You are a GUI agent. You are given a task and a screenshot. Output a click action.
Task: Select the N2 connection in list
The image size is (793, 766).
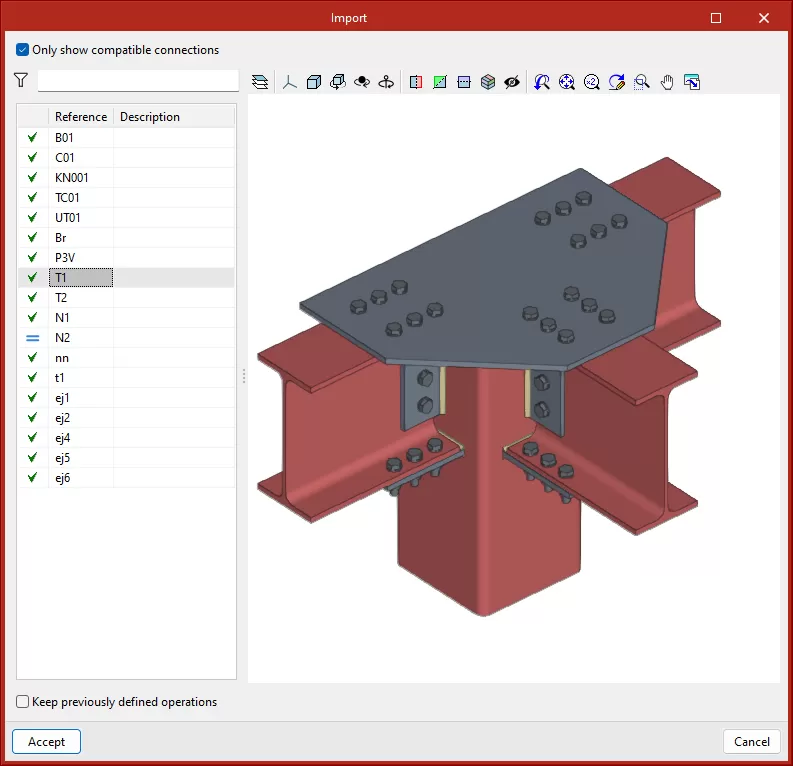point(62,338)
